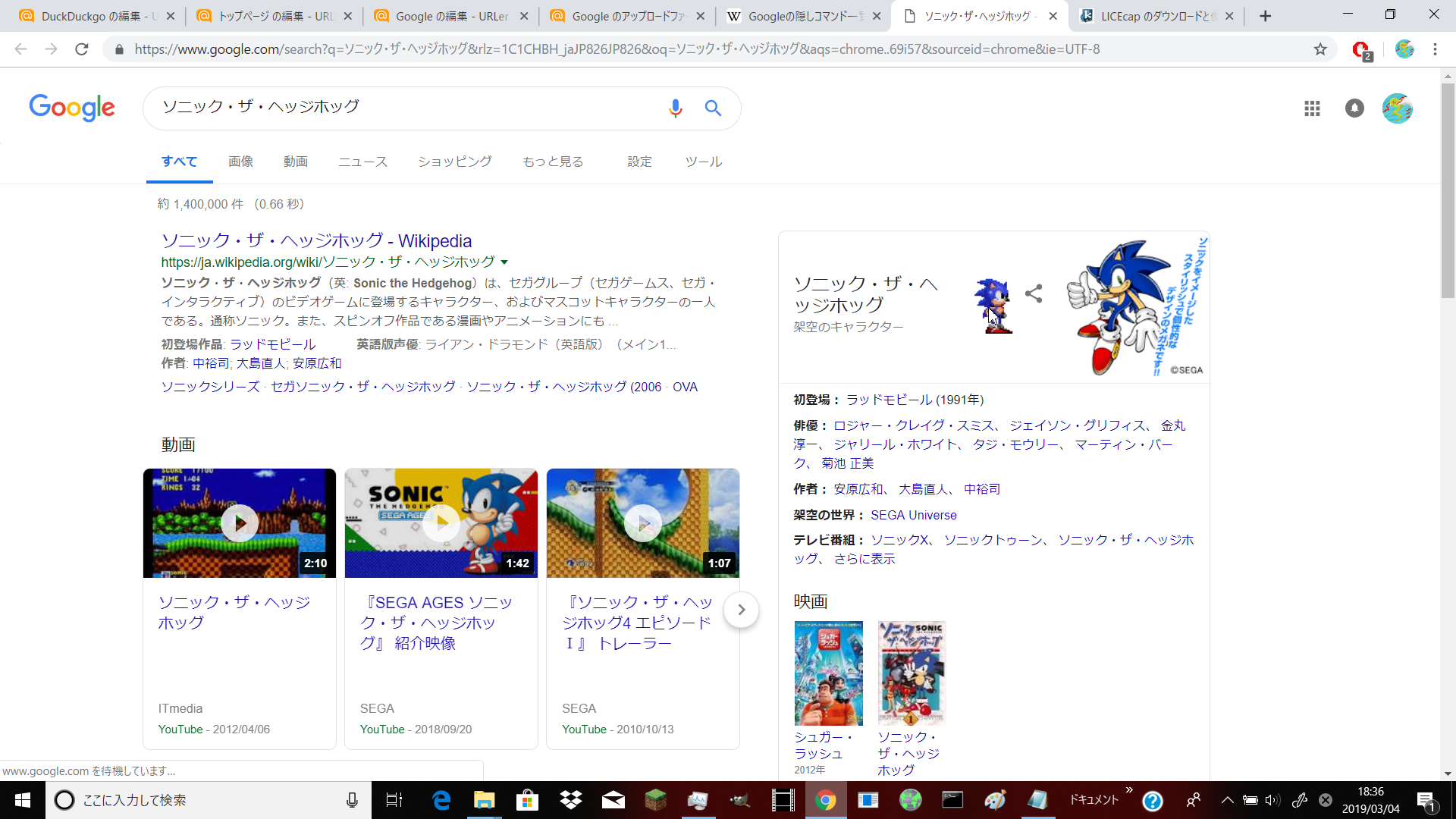Screen dimensions: 1456x819
Task: Open Task View on the taskbar
Action: tap(394, 800)
